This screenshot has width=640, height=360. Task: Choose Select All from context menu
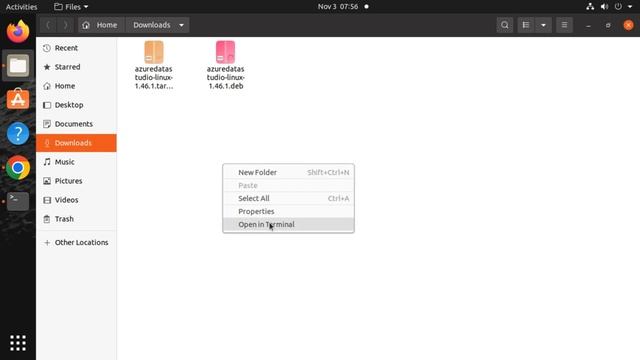288,198
